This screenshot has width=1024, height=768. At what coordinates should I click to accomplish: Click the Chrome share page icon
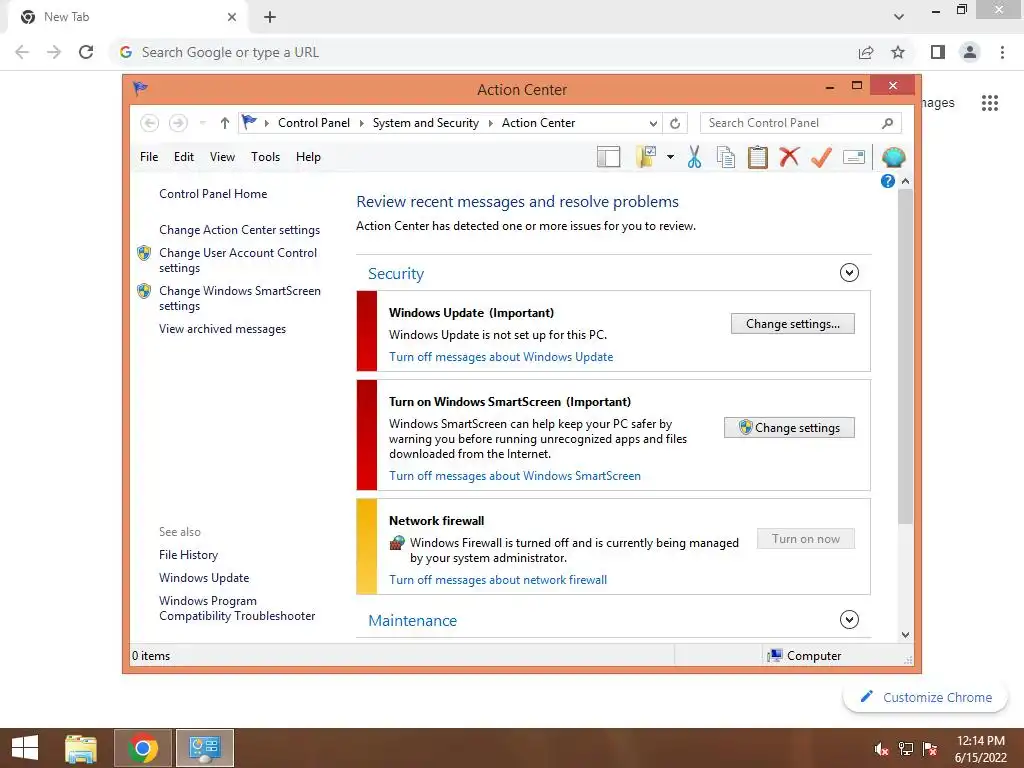(866, 52)
